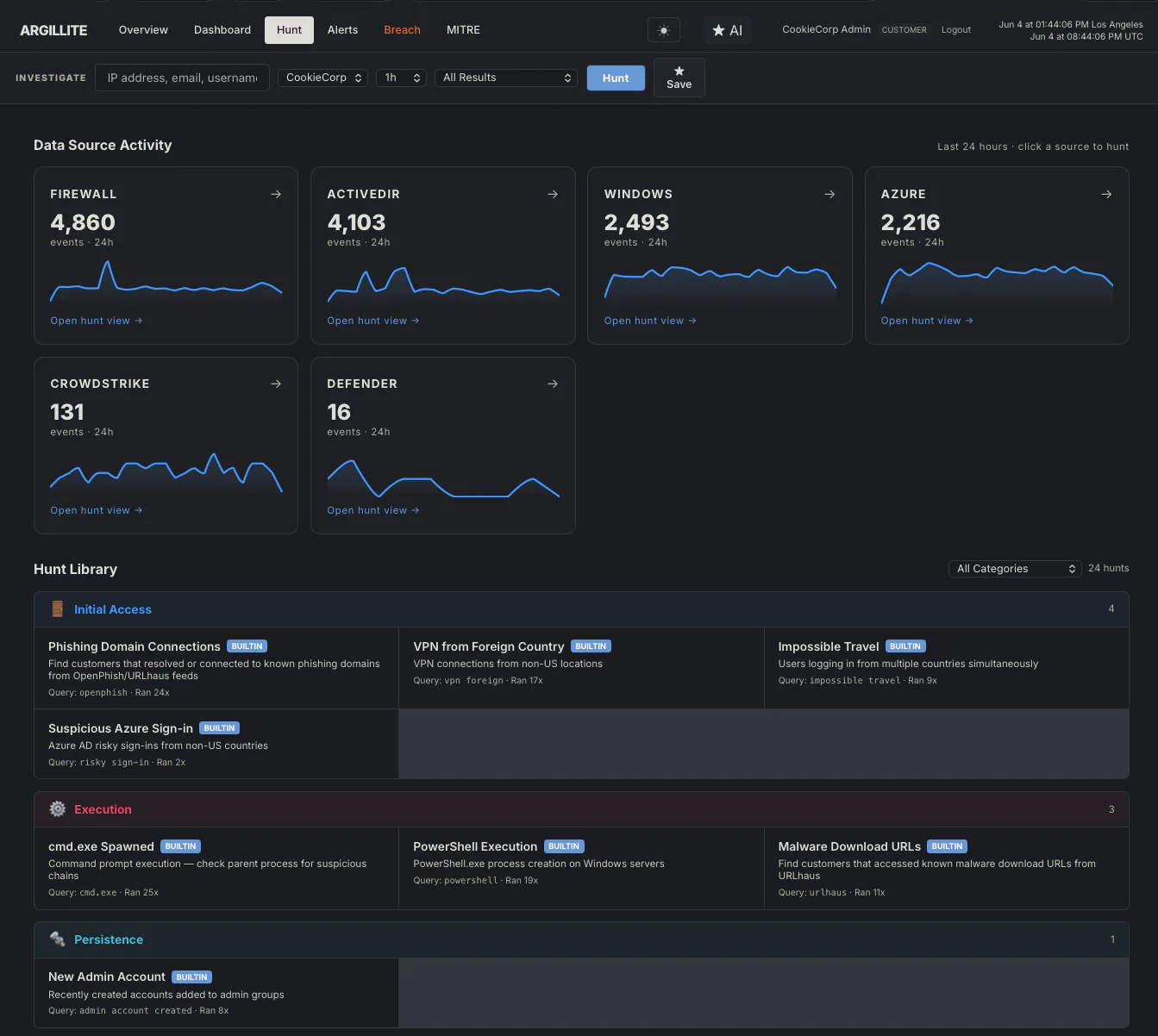
Task: Open hunt view for AZURE
Action: (927, 321)
